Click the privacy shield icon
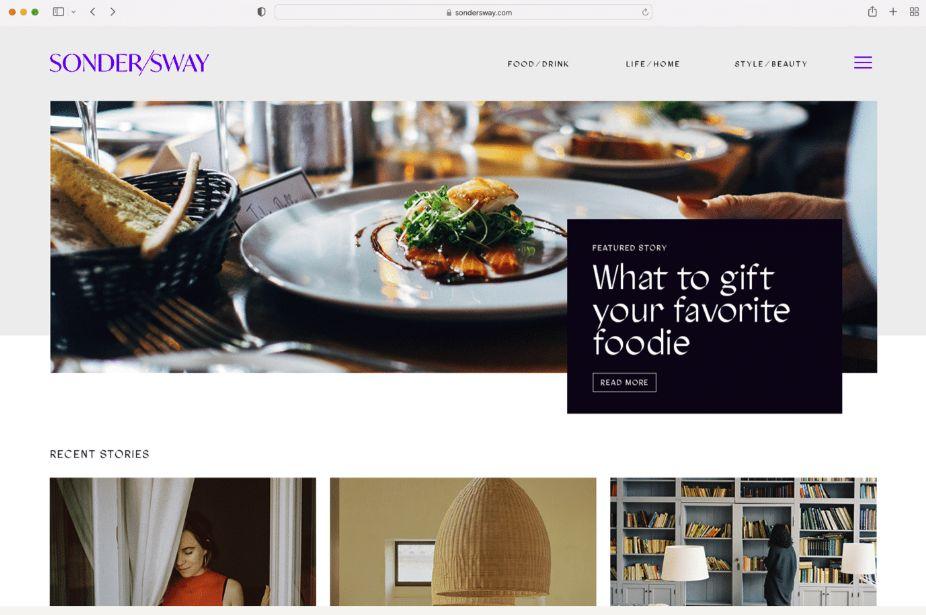The height and width of the screenshot is (615, 926). tap(261, 12)
